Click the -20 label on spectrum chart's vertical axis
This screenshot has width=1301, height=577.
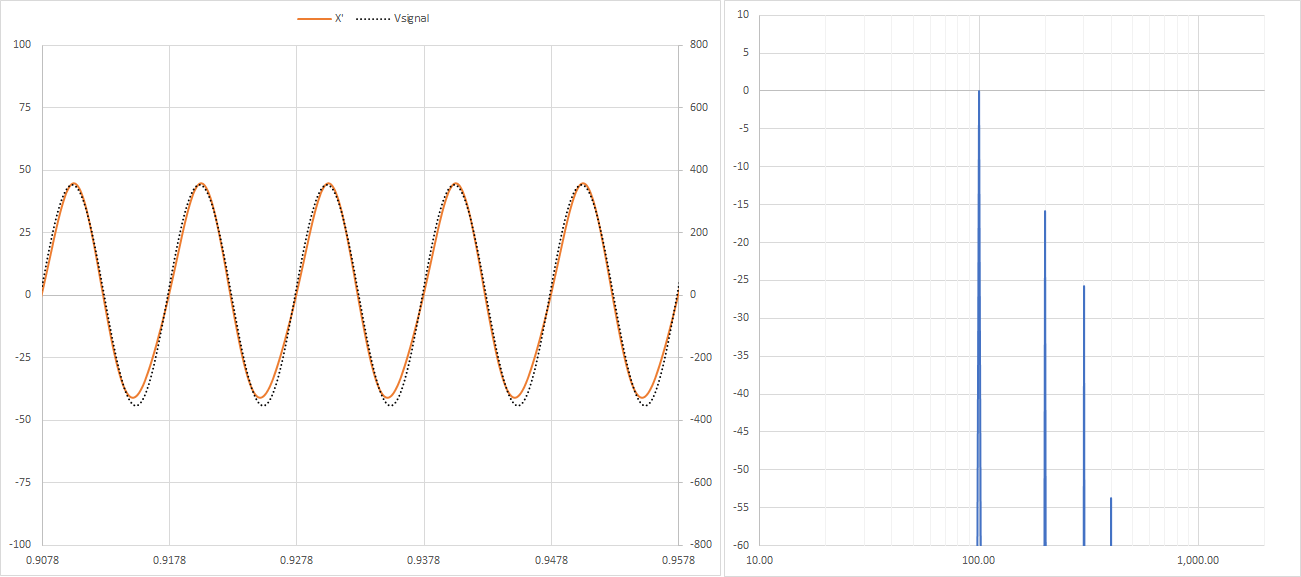tap(743, 242)
